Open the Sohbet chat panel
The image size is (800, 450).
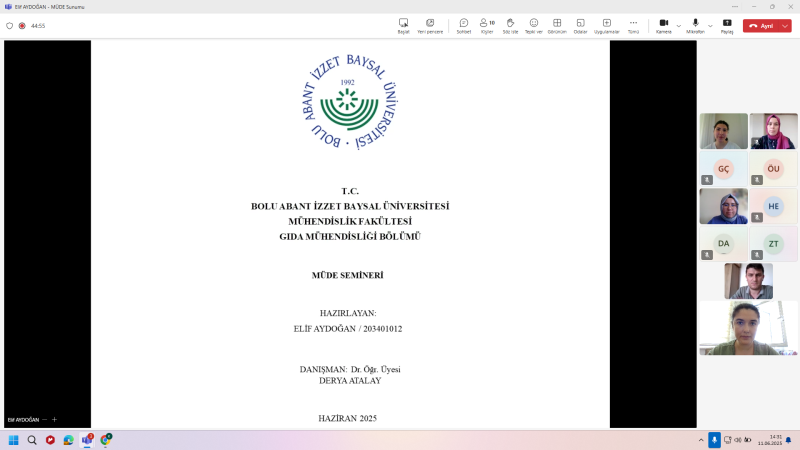(x=464, y=26)
